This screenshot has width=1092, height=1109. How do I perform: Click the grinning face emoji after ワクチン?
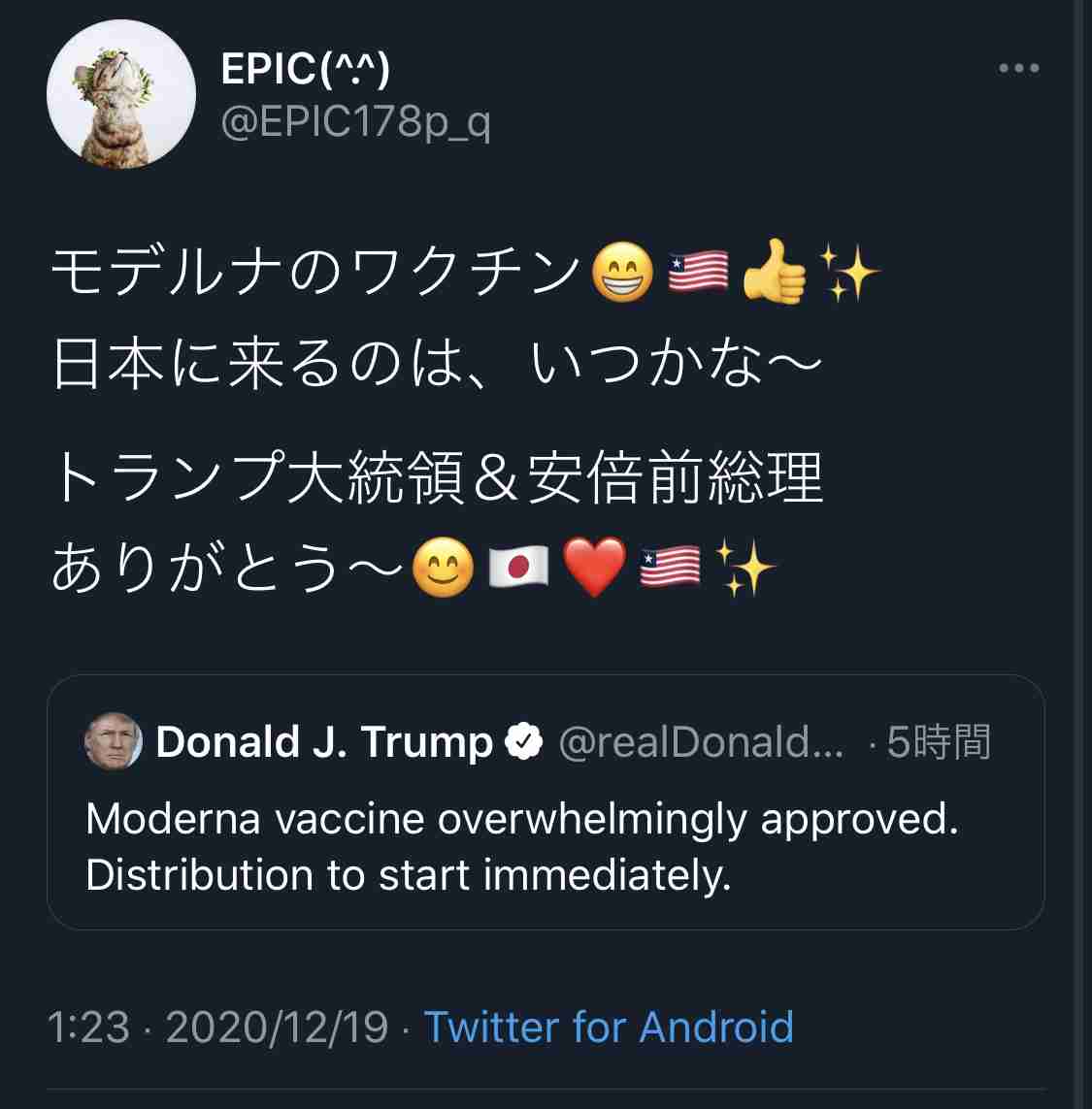tap(622, 276)
